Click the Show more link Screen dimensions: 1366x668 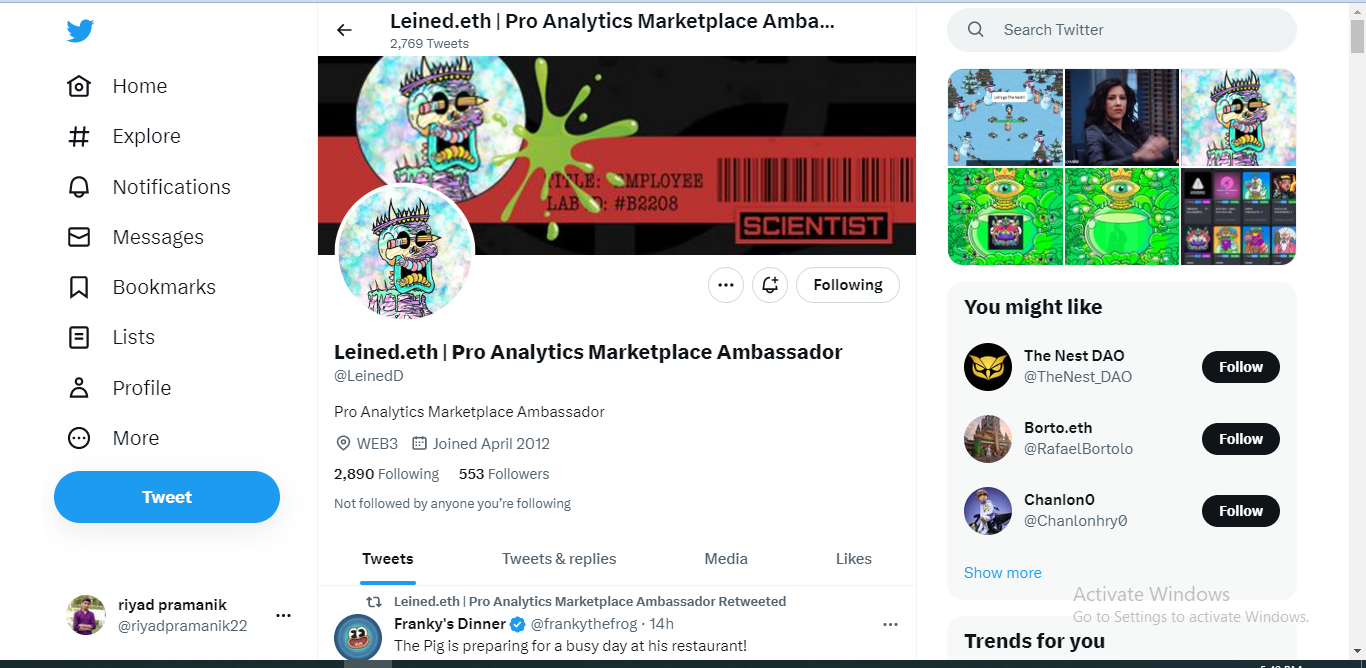(x=1003, y=573)
